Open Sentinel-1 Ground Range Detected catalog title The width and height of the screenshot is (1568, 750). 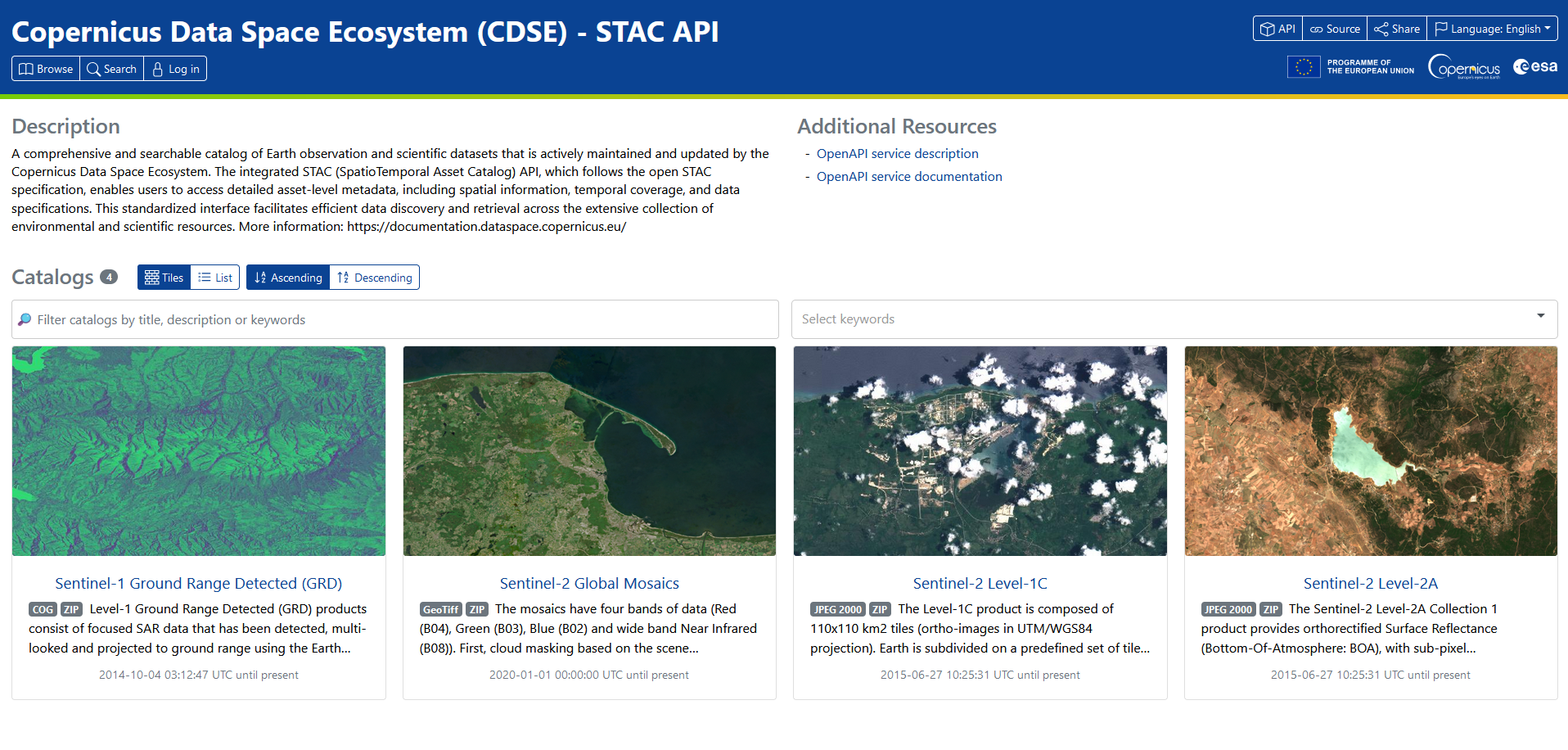[x=199, y=583]
